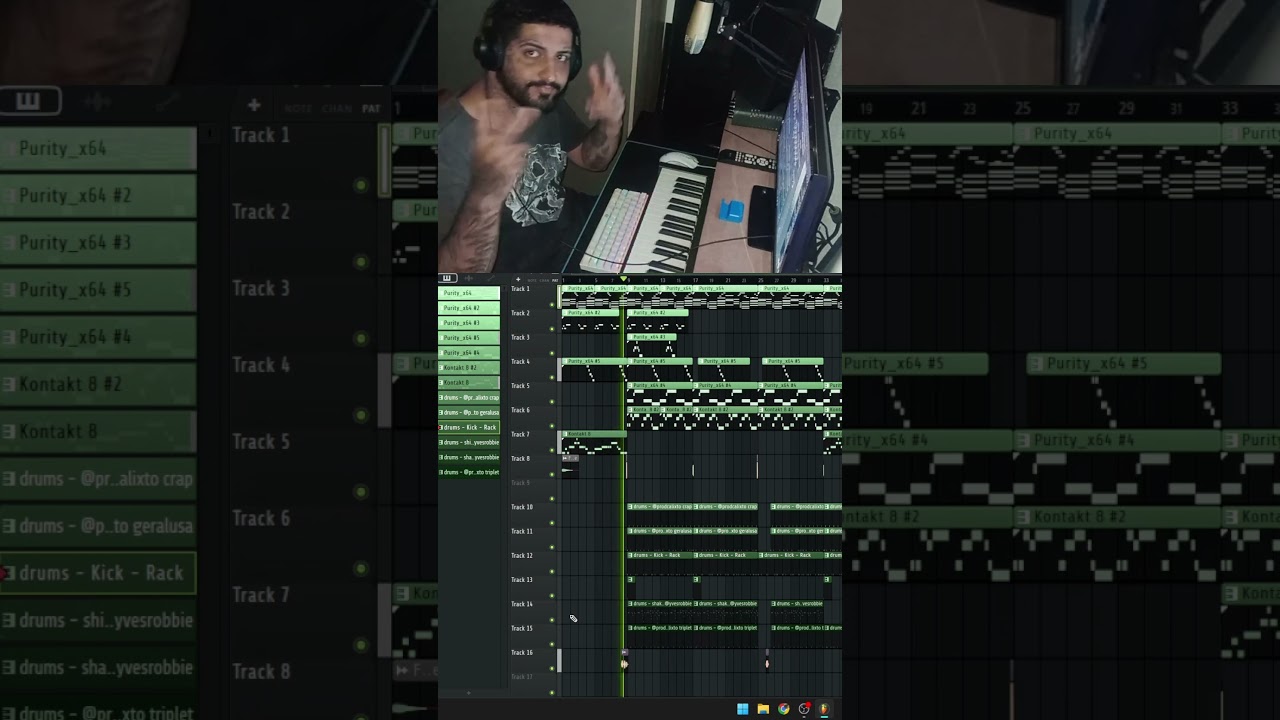
Task: Switch the playlist focus to CHAN
Action: (544, 280)
